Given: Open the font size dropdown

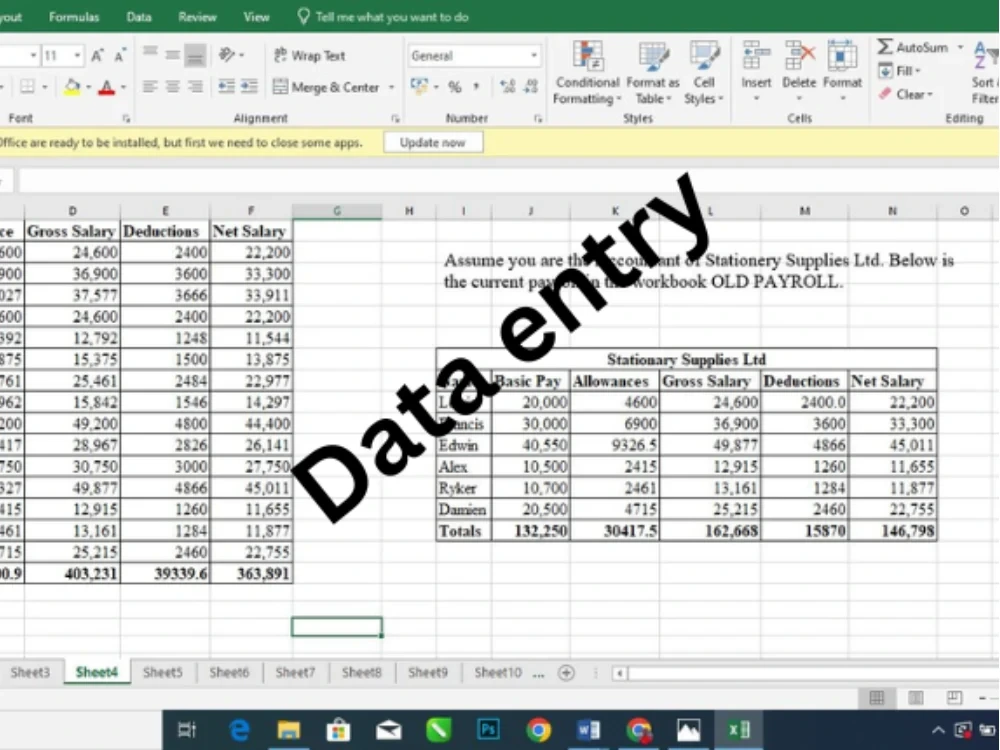Looking at the screenshot, I should tap(77, 56).
